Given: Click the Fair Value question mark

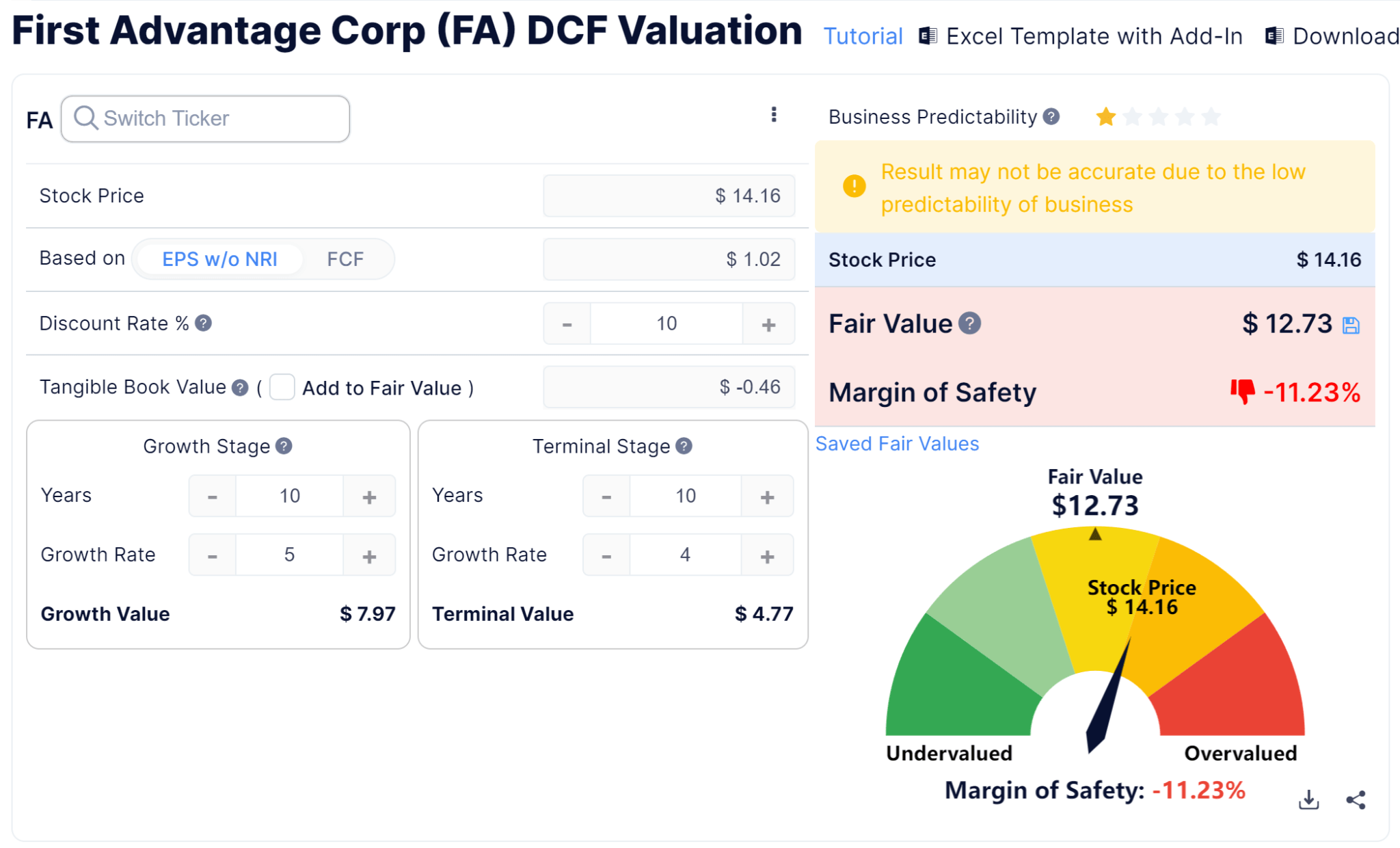Looking at the screenshot, I should tap(971, 323).
